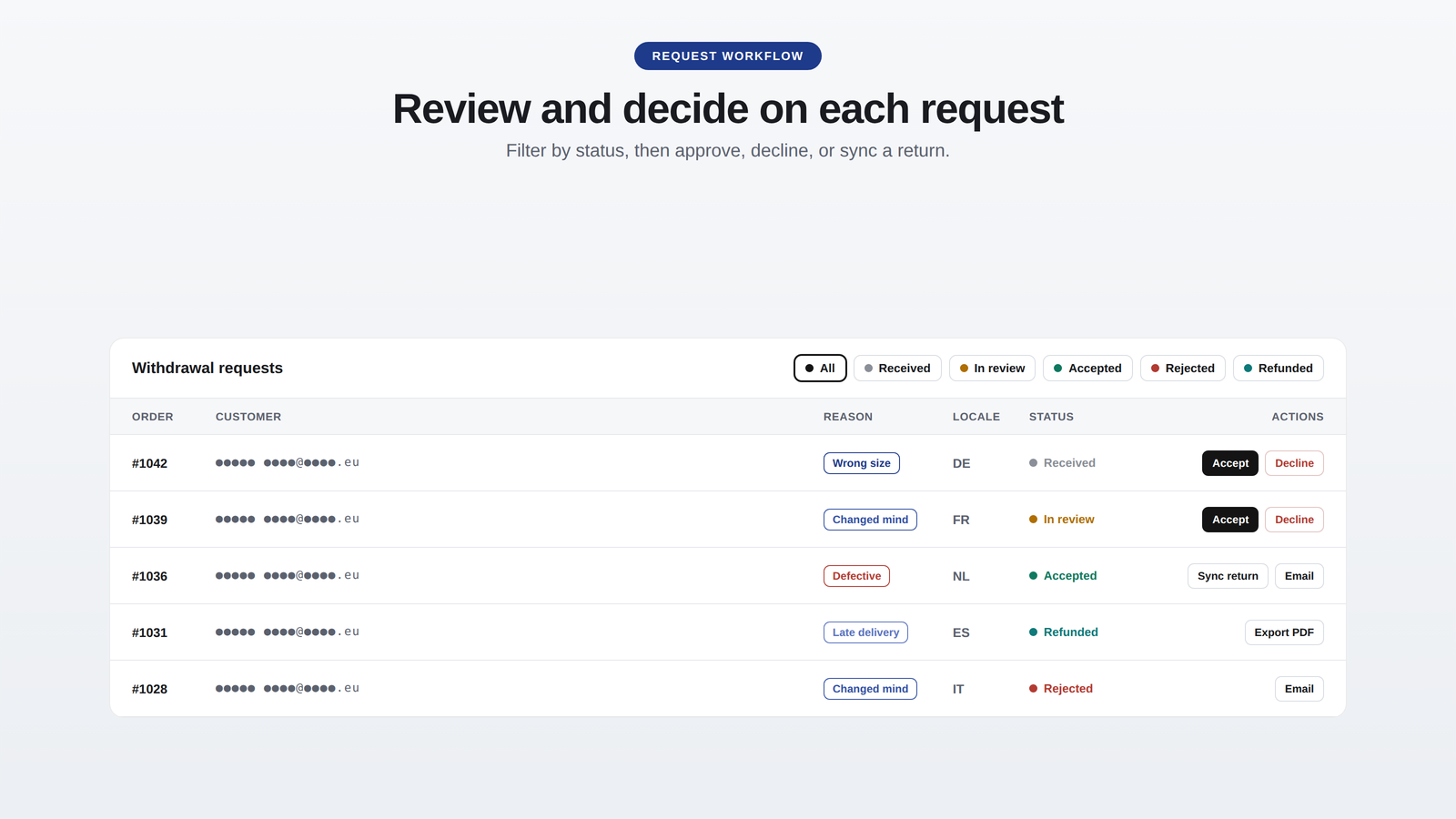
Task: Click the Defective reason tag
Action: pyautogui.click(x=856, y=576)
